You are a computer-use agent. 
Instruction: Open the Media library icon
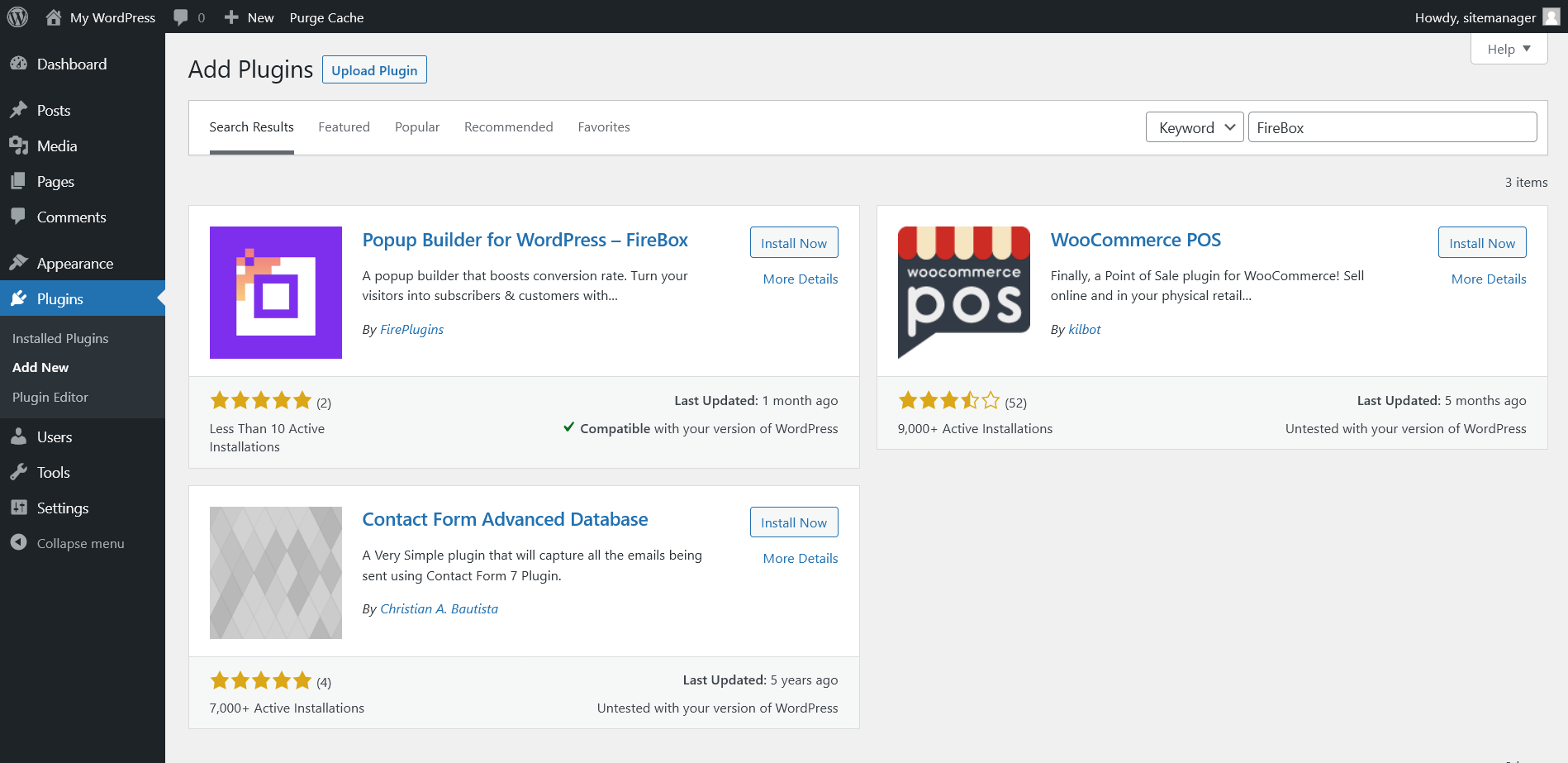pyautogui.click(x=20, y=145)
